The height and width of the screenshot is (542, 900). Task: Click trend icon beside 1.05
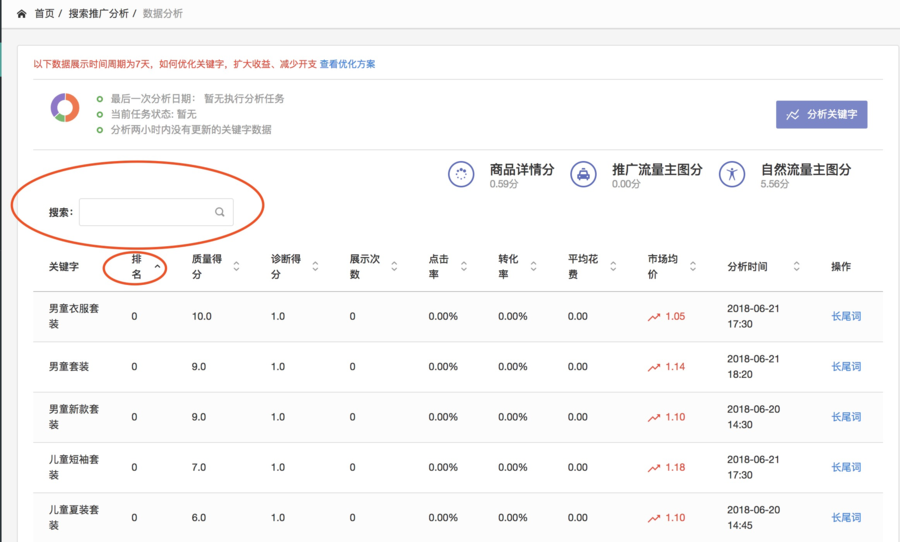click(x=654, y=317)
